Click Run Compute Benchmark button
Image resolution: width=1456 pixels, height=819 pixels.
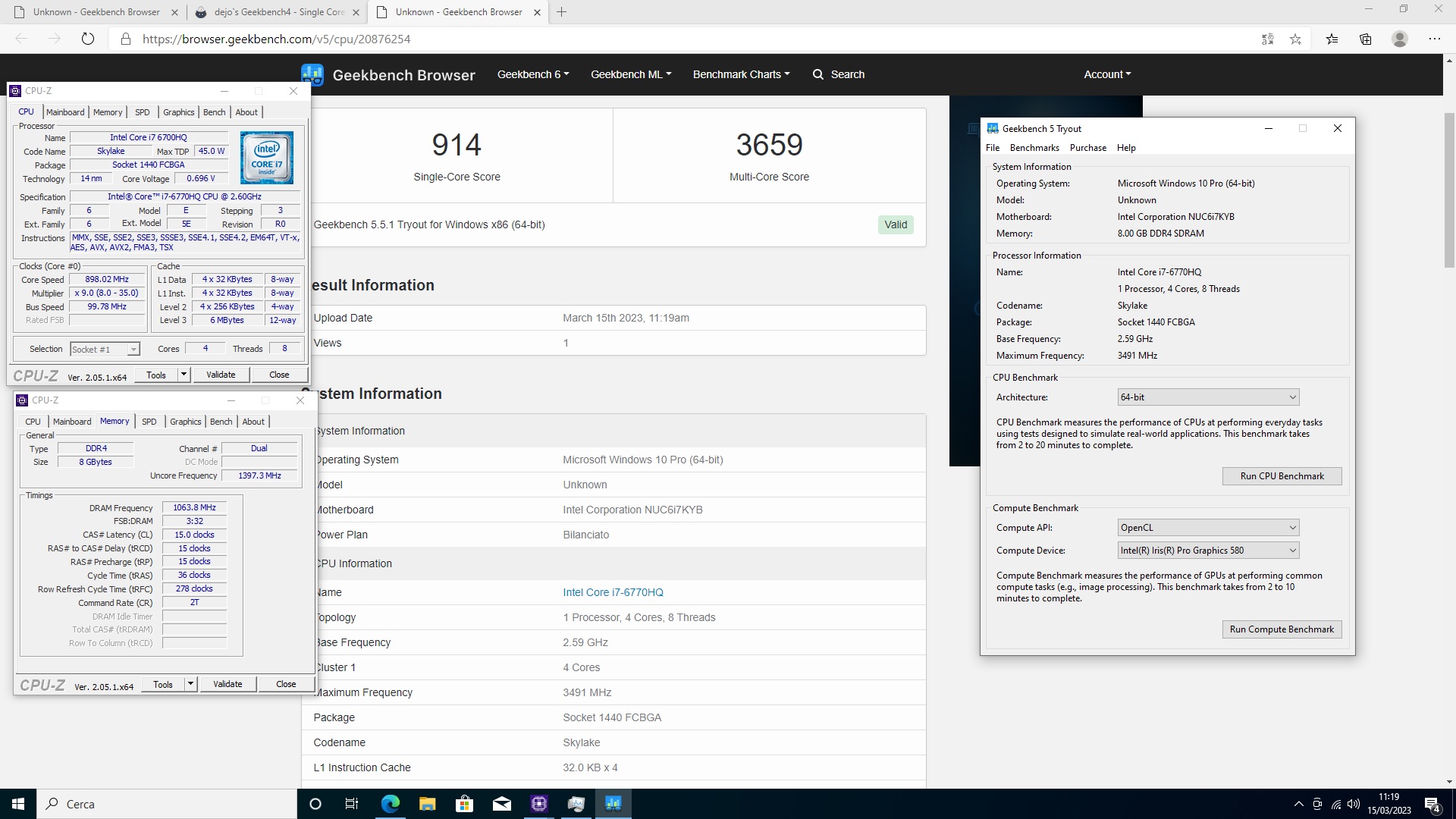1282,629
